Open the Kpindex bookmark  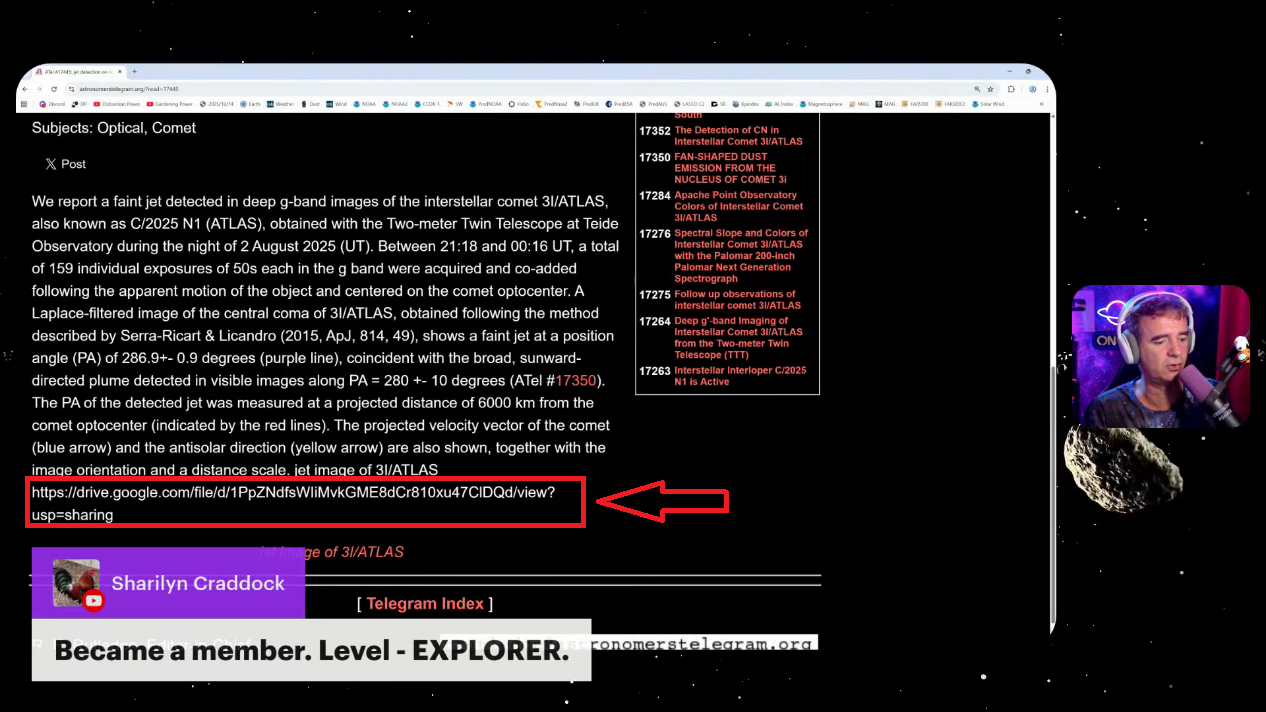[x=745, y=104]
